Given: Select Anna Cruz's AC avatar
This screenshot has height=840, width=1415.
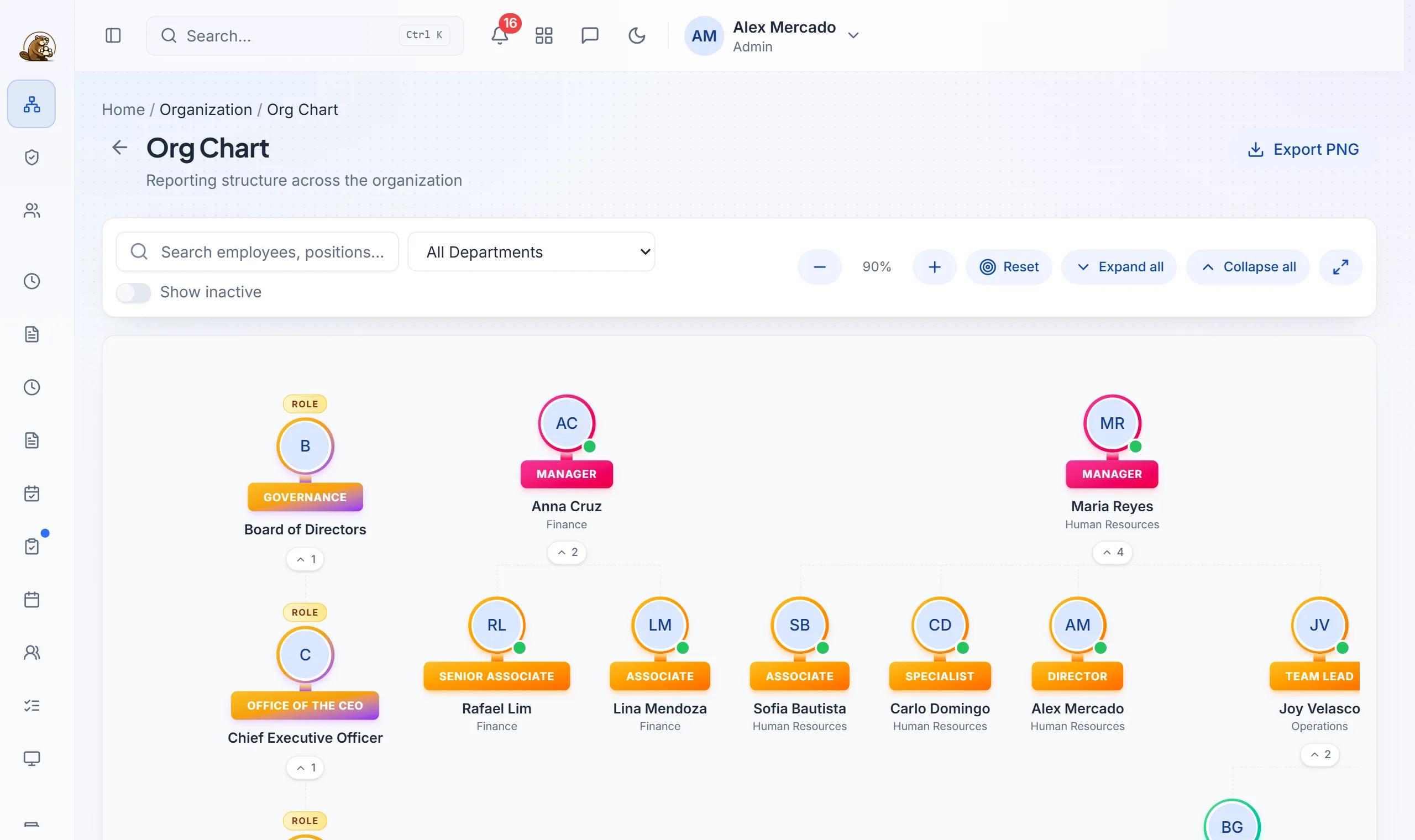Looking at the screenshot, I should [567, 423].
